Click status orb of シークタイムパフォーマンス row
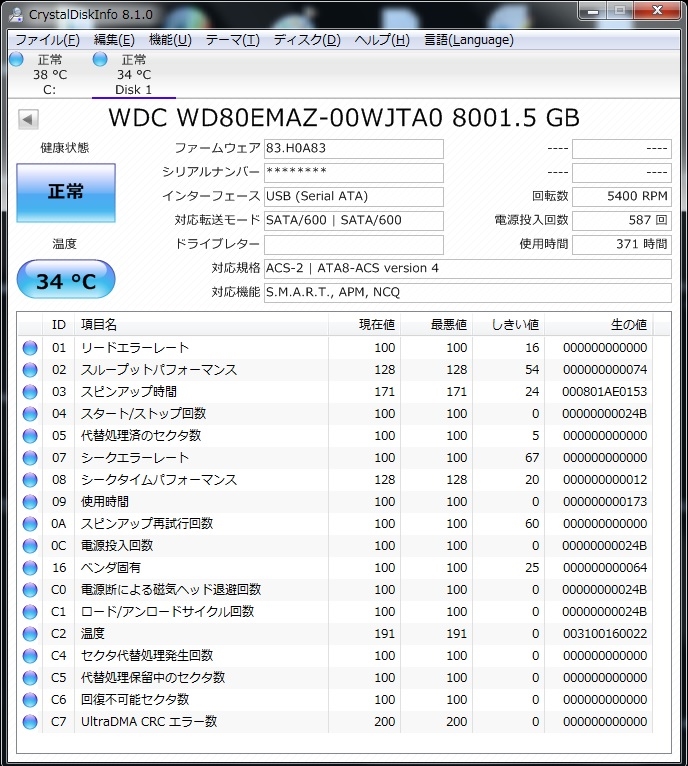 (x=30, y=480)
